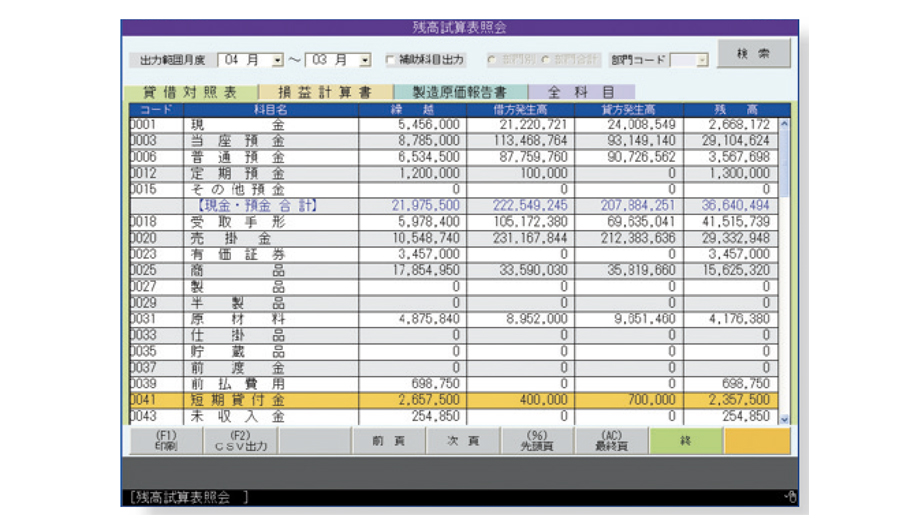Viewport: 920px width, 518px height.
Task: Open the start month 04月 dropdown
Action: (277, 60)
